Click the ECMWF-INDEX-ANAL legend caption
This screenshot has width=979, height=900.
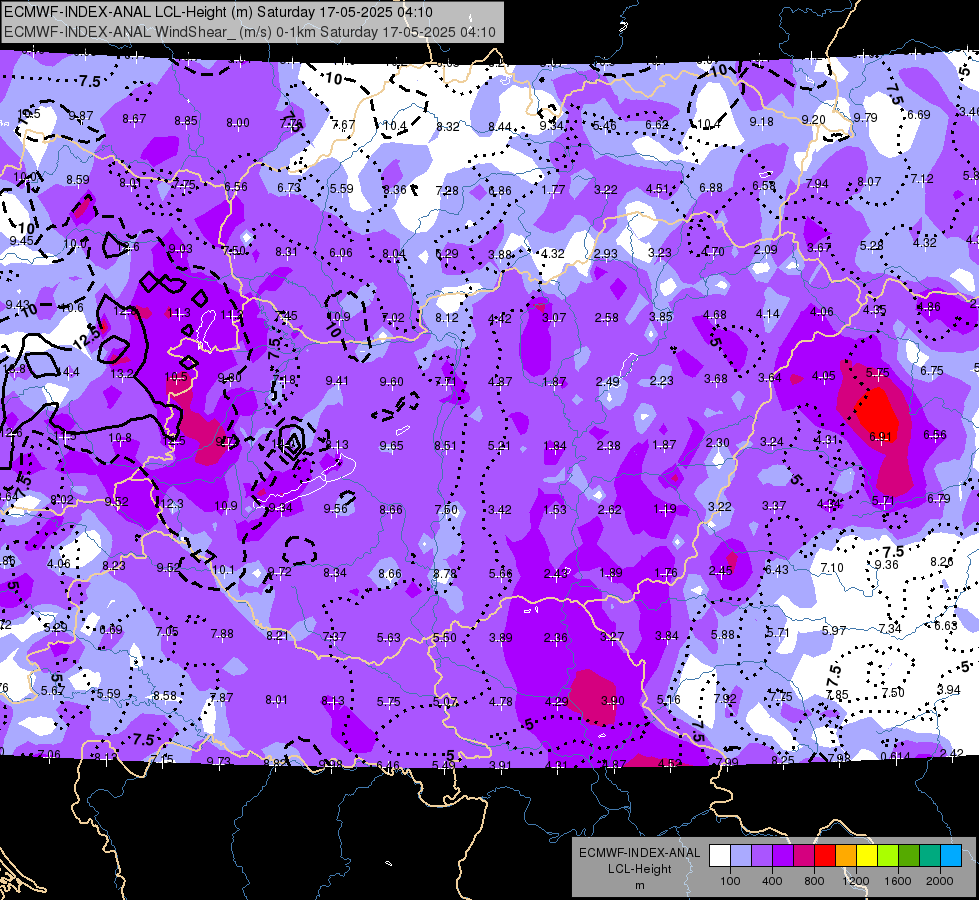pyautogui.click(x=639, y=853)
